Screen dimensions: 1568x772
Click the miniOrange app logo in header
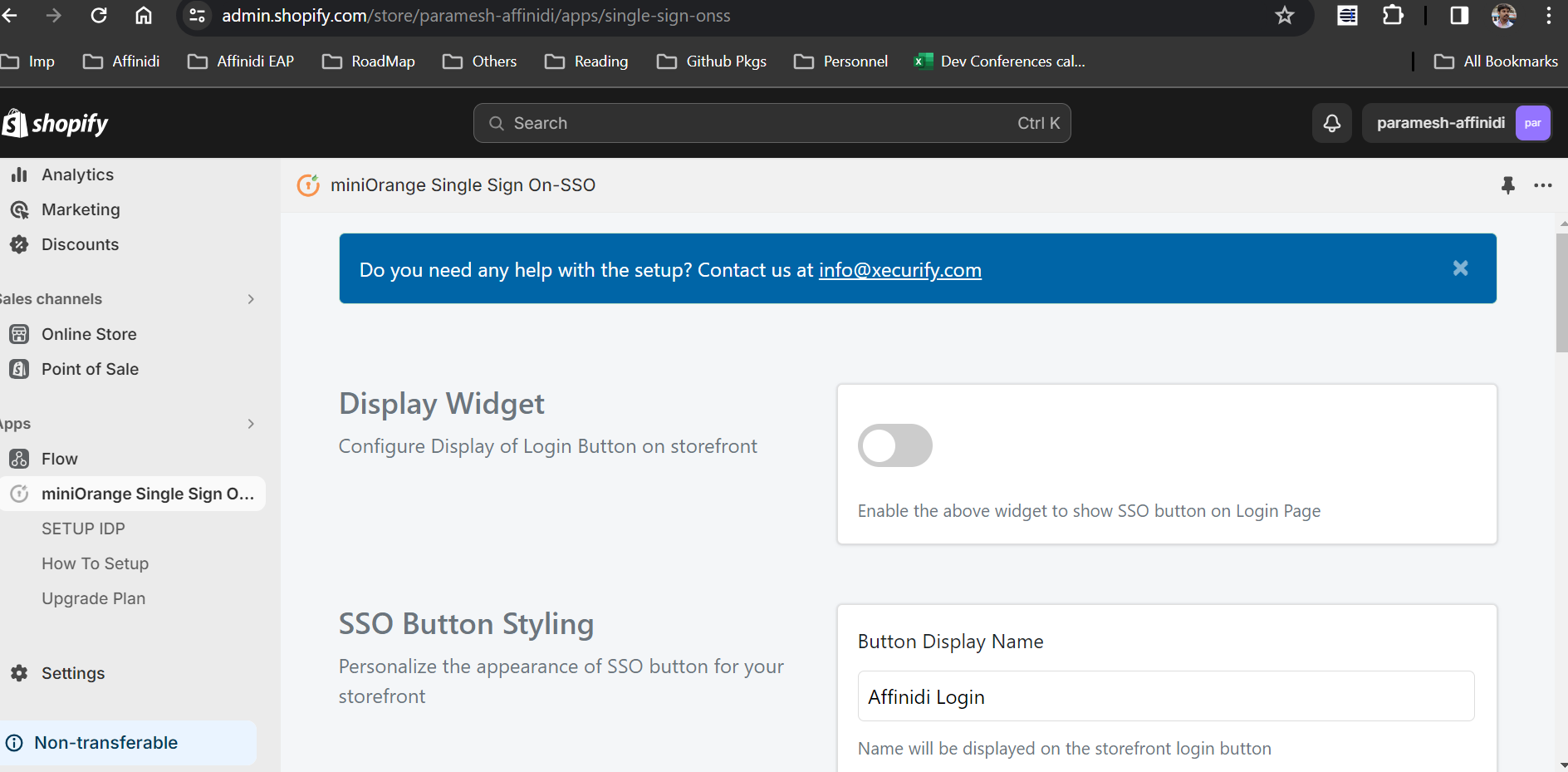(x=308, y=185)
